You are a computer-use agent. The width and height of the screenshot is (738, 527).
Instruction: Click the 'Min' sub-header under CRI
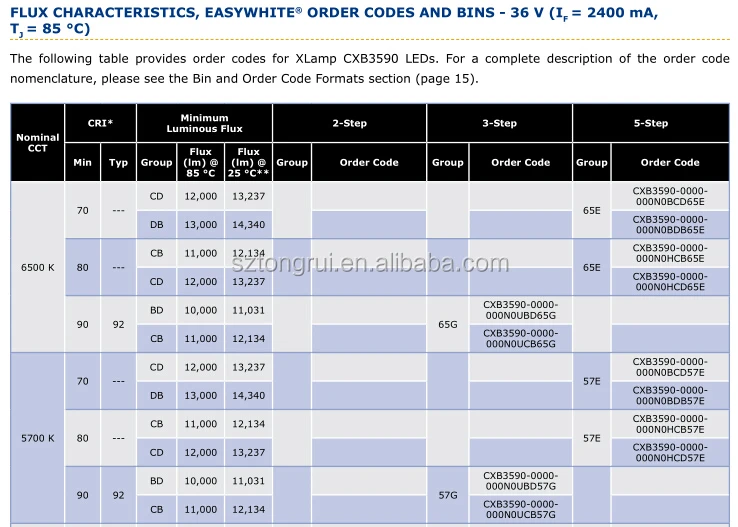82,162
